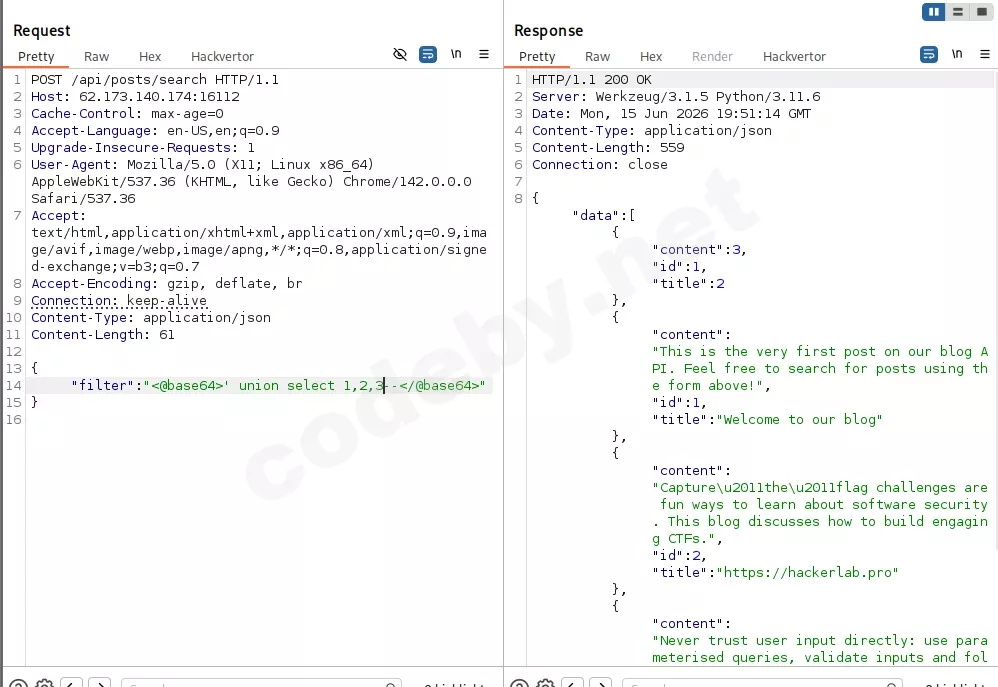Click the "Welcome to our blog" title value

click(x=799, y=420)
